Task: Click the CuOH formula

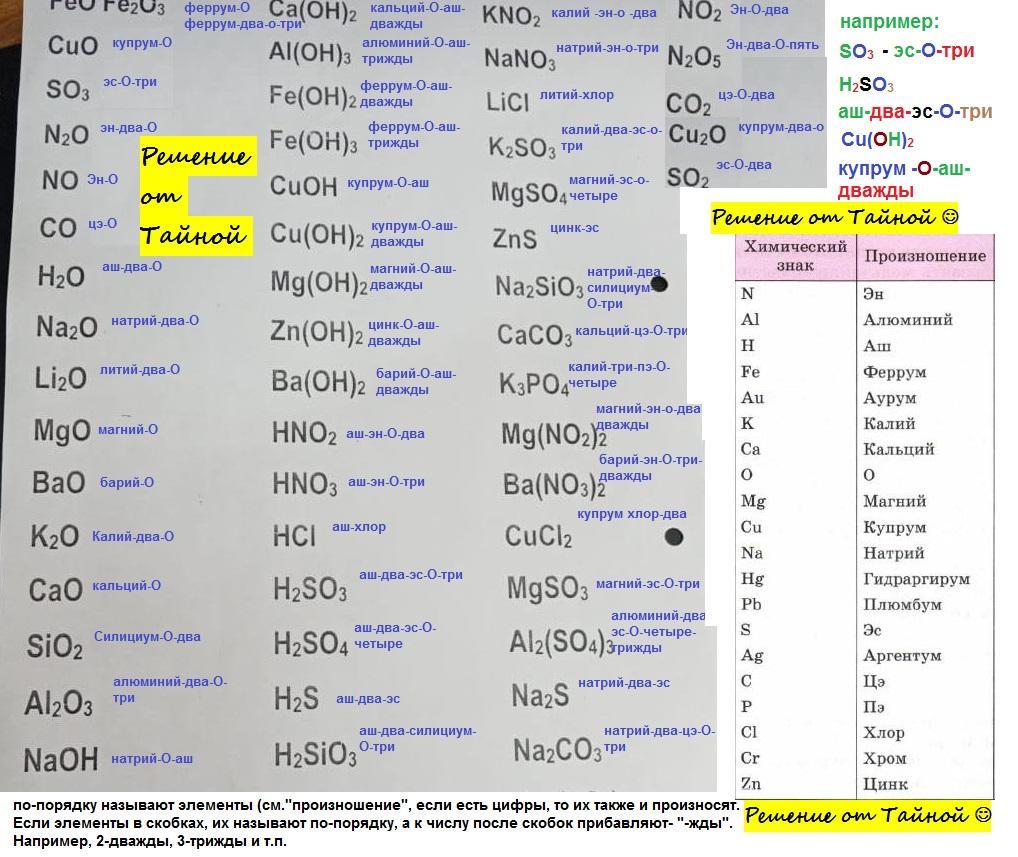Action: [304, 186]
